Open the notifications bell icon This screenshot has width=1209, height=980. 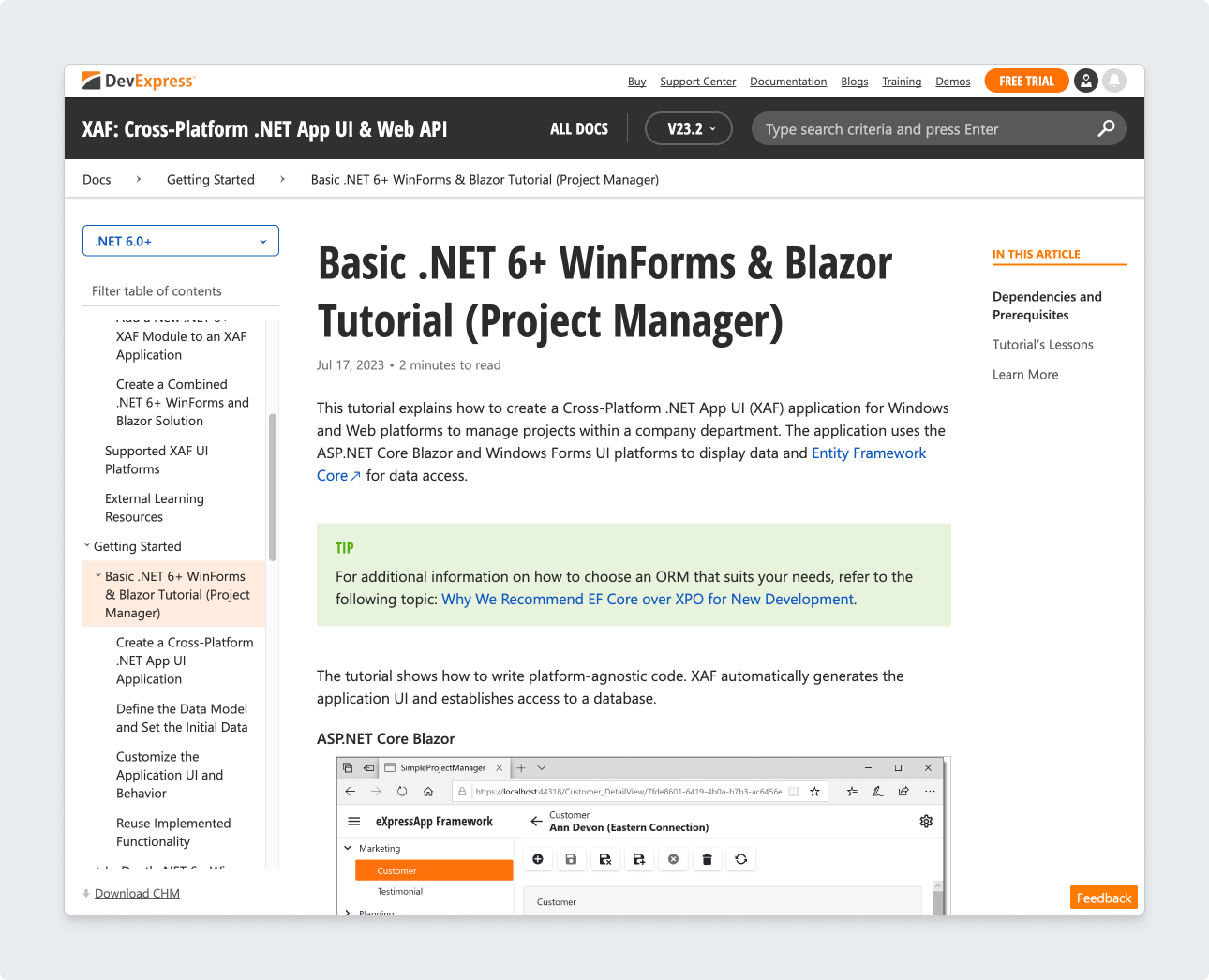click(1114, 81)
